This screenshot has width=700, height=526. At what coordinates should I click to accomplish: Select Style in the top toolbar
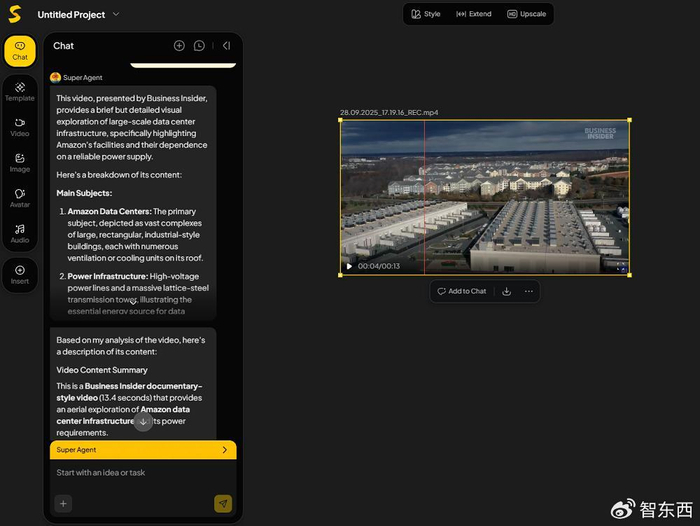426,14
